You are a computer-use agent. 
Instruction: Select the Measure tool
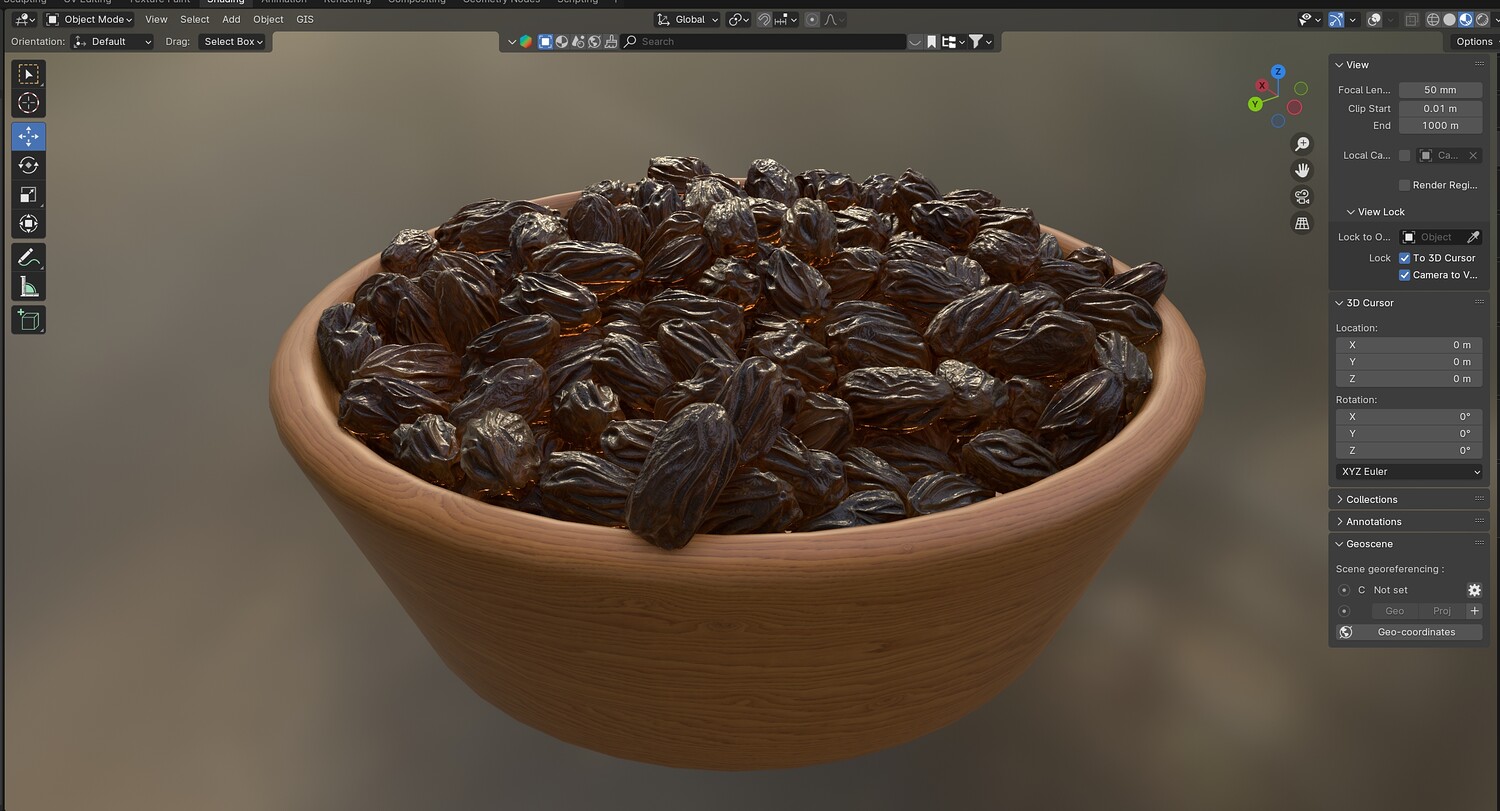[28, 287]
